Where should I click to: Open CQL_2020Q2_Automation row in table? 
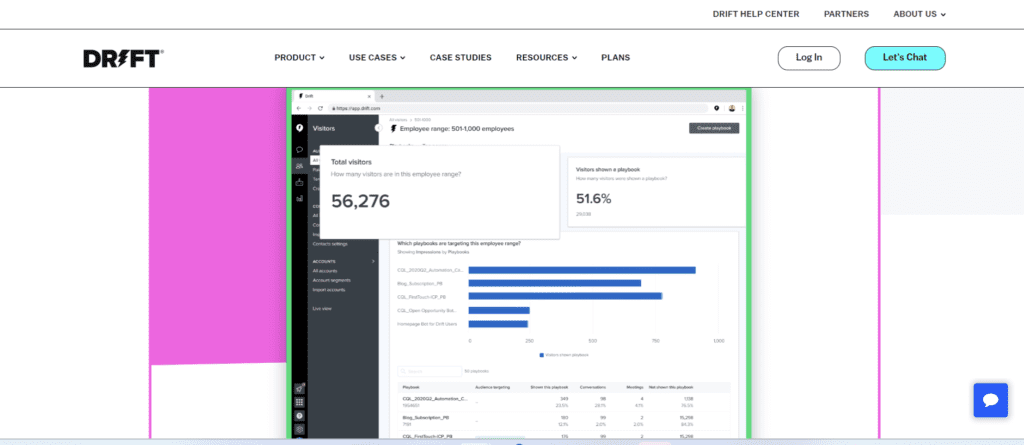pos(565,402)
